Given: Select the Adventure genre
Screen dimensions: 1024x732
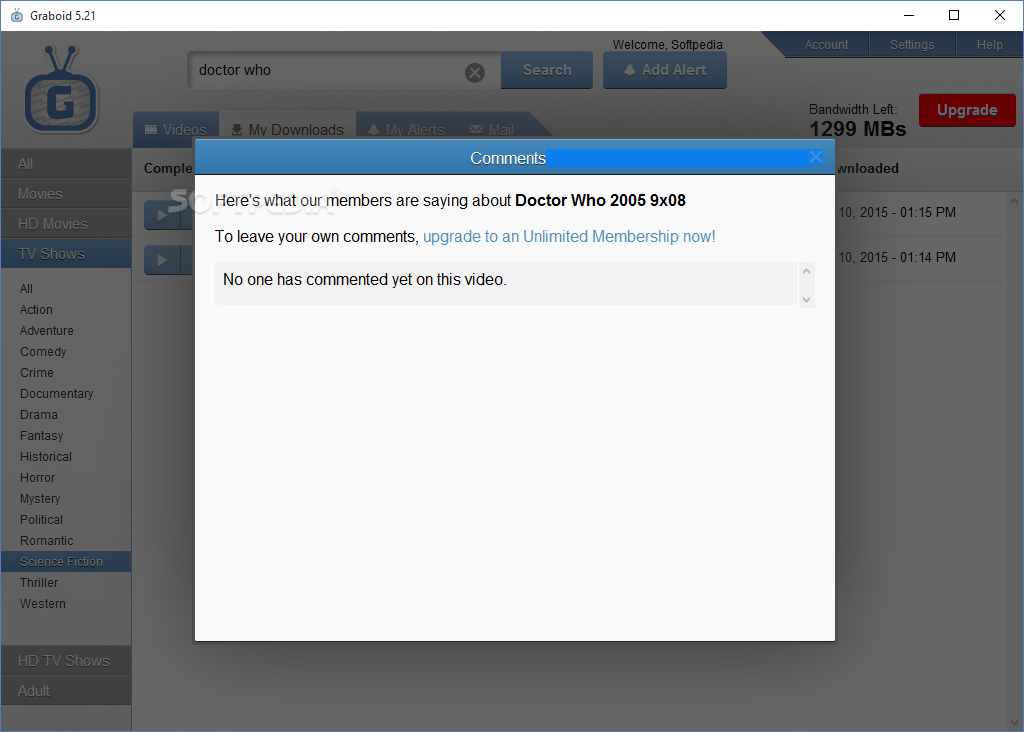Looking at the screenshot, I should pyautogui.click(x=46, y=330).
